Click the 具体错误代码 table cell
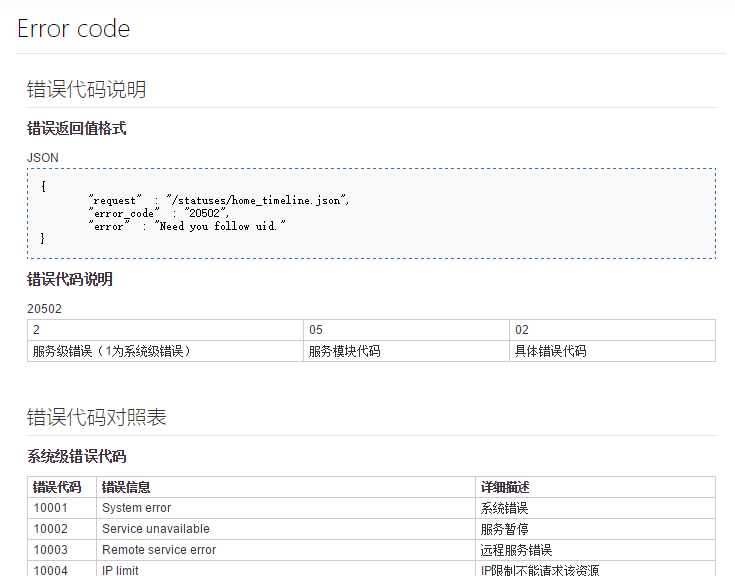The image size is (735, 576). click(550, 351)
